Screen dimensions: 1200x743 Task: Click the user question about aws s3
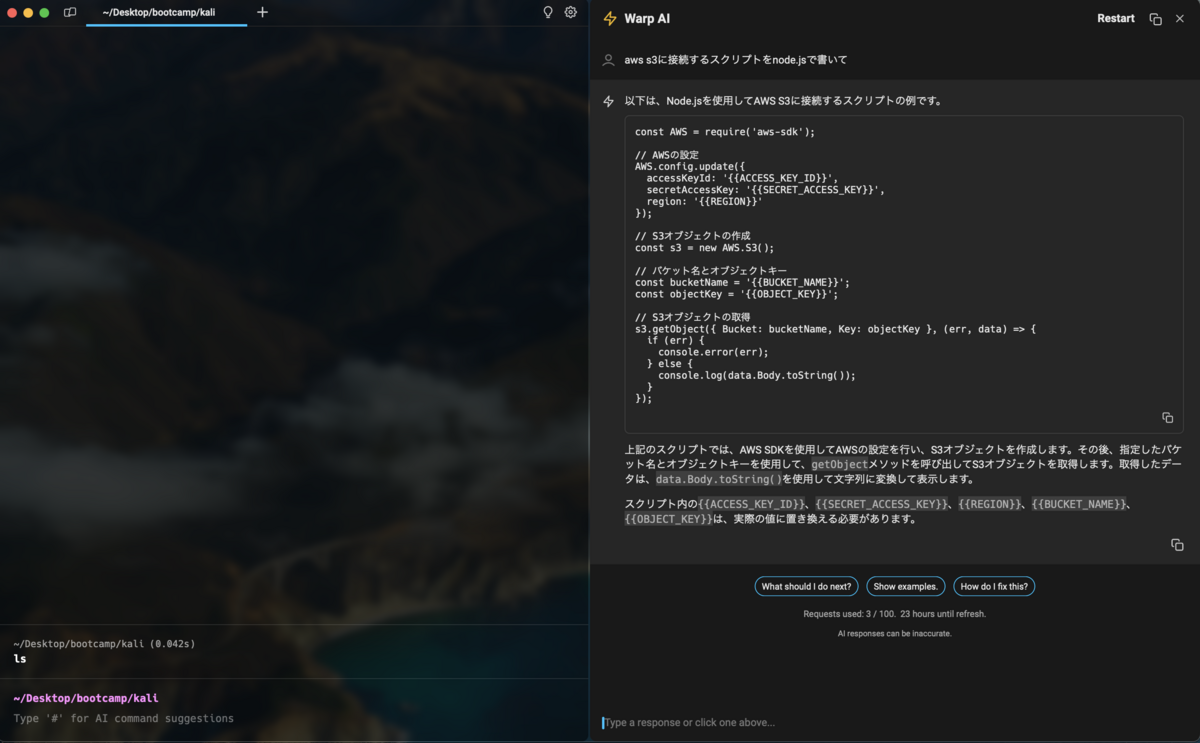pos(736,60)
